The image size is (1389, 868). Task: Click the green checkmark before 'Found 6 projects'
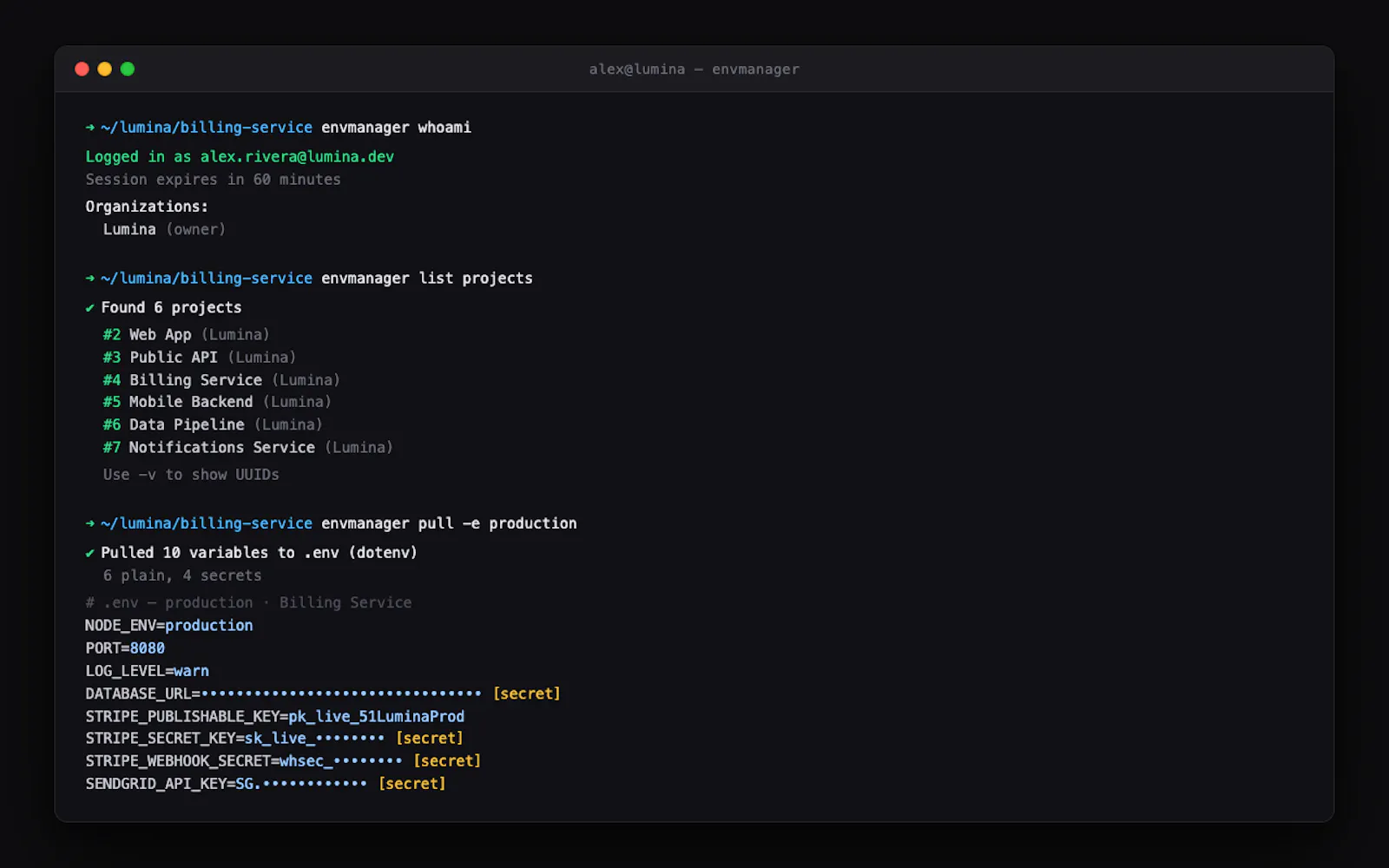tap(89, 308)
